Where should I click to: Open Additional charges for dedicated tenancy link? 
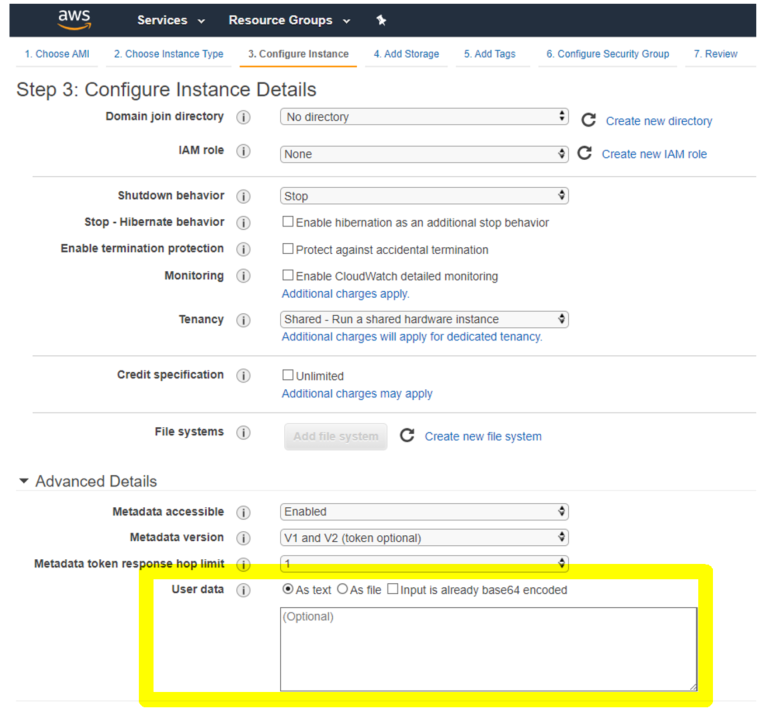pyautogui.click(x=412, y=337)
